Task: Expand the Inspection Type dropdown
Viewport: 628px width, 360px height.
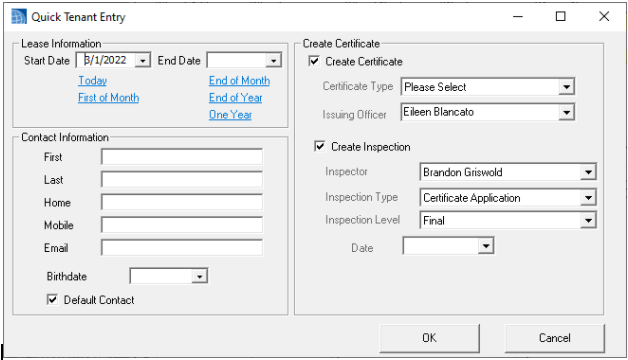Action: [x=588, y=197]
